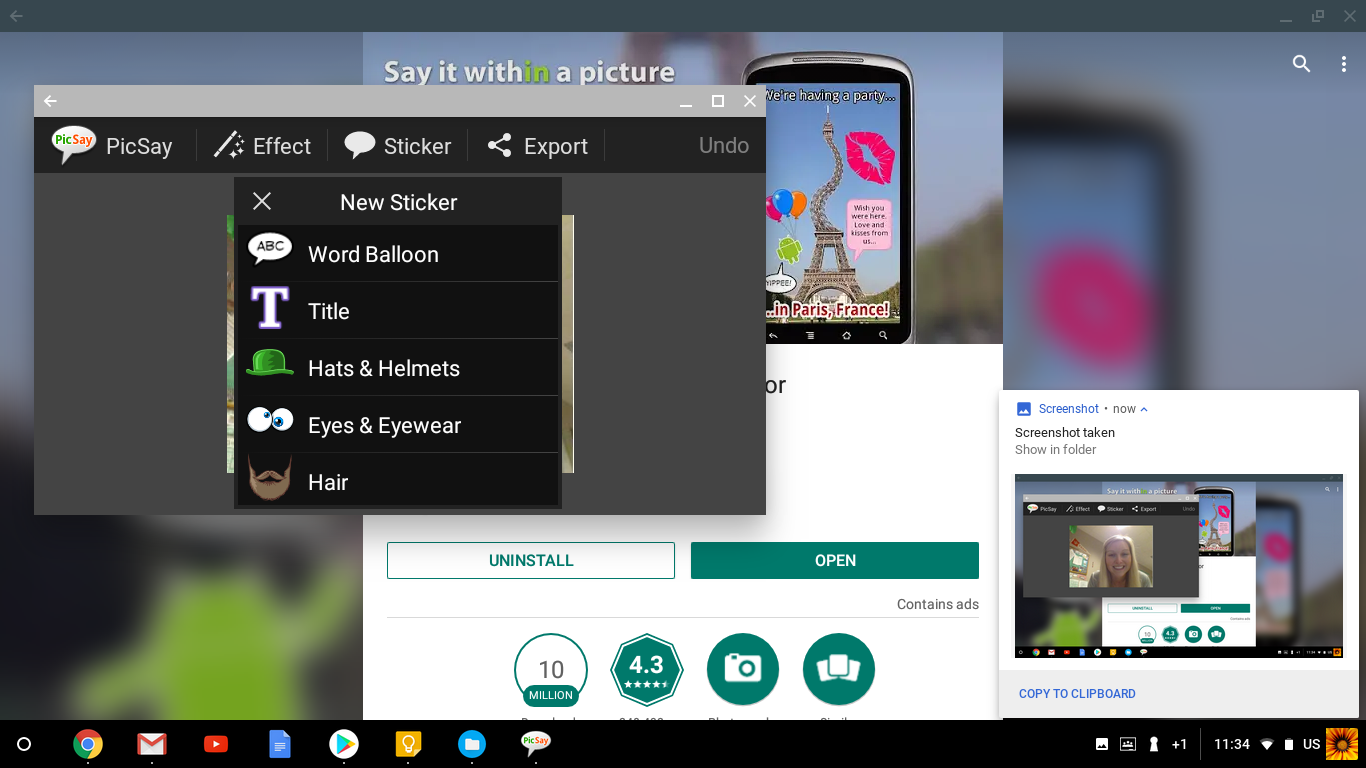Screen dimensions: 1366x768
Task: Open Google Keep from the shelf
Action: (x=408, y=744)
